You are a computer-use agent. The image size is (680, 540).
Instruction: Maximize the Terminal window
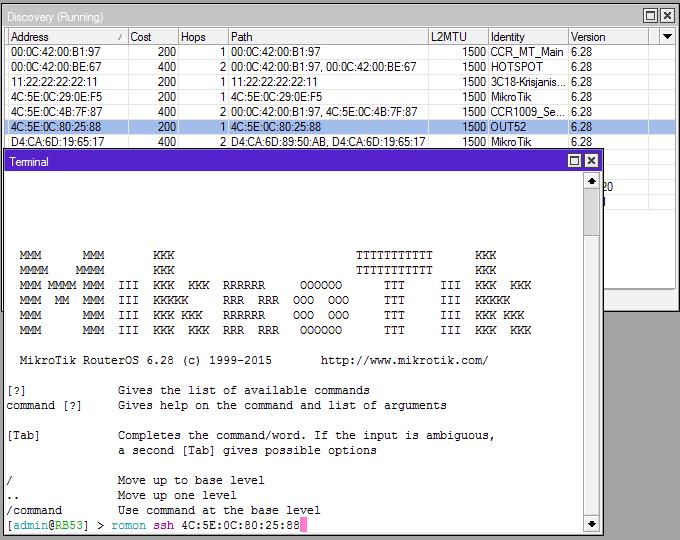[x=574, y=161]
